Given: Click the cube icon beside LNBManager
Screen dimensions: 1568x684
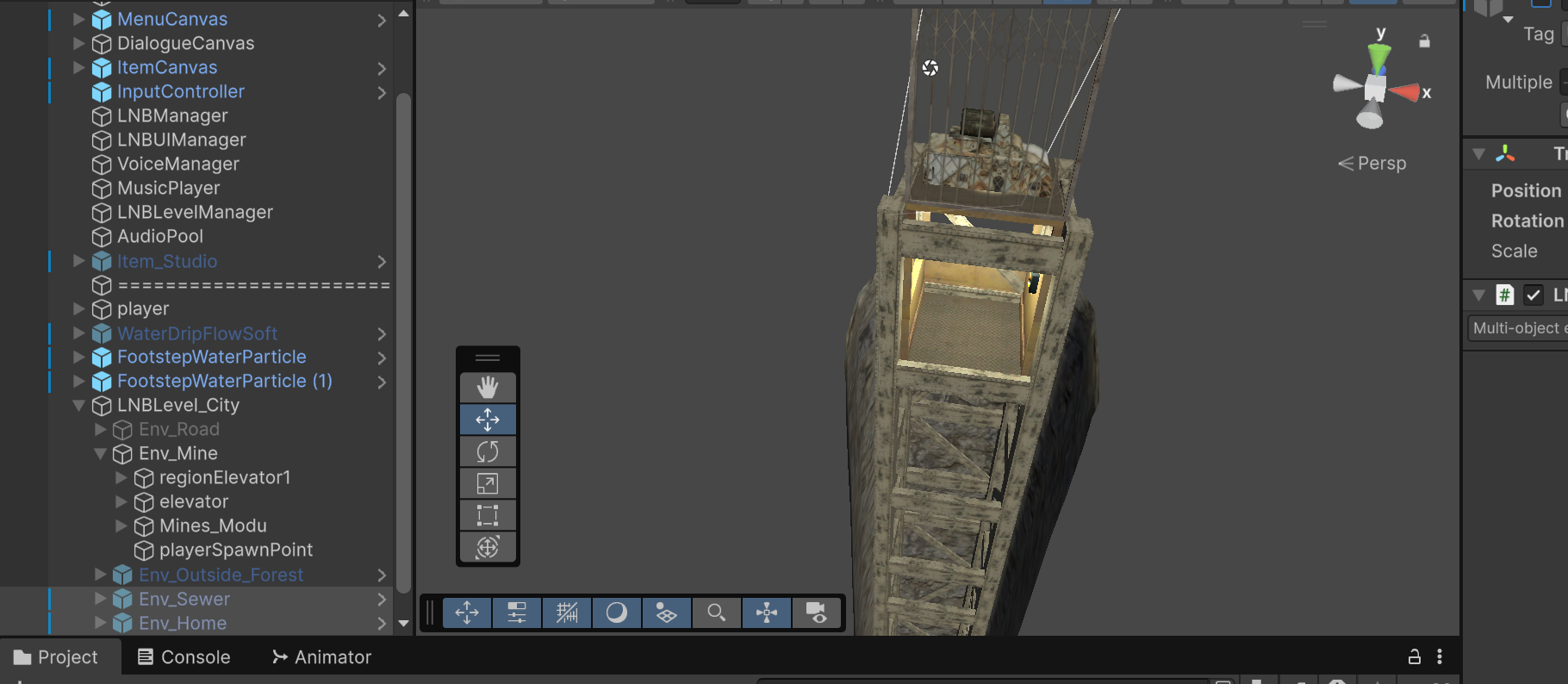Looking at the screenshot, I should [102, 115].
